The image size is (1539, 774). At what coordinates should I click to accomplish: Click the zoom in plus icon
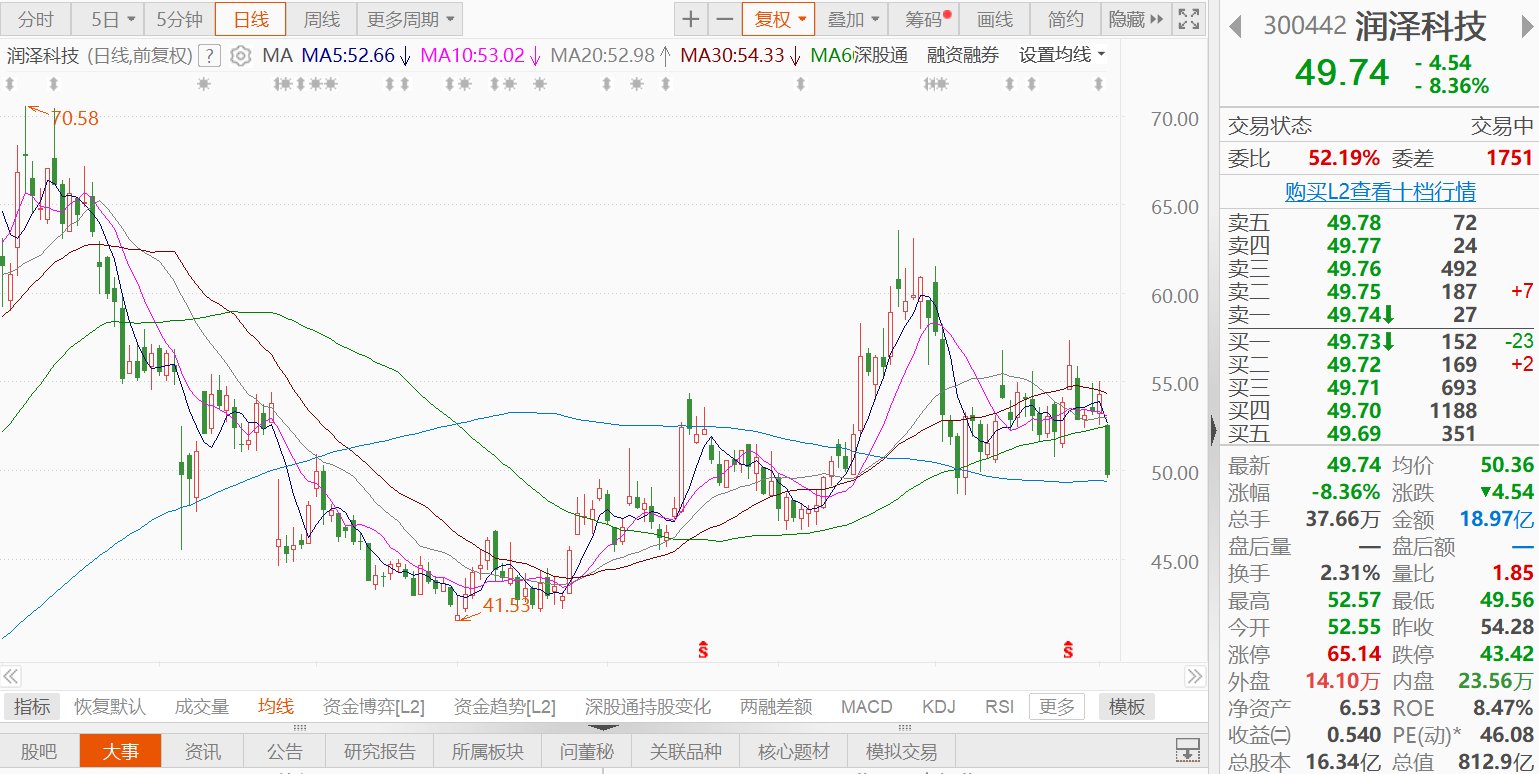click(x=691, y=19)
